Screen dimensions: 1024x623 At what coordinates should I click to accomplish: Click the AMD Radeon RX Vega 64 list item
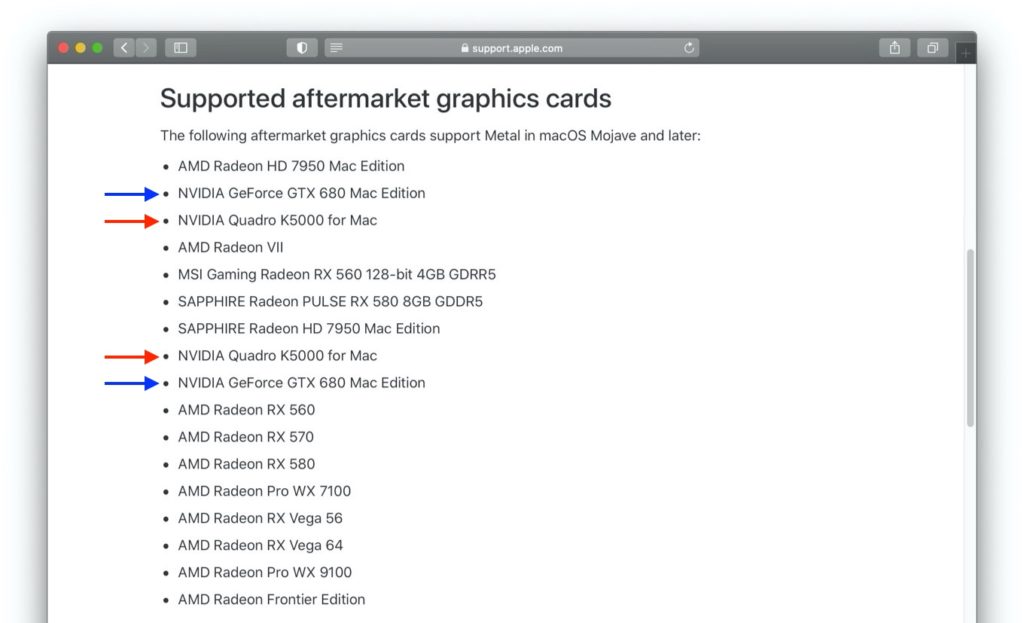tap(258, 545)
